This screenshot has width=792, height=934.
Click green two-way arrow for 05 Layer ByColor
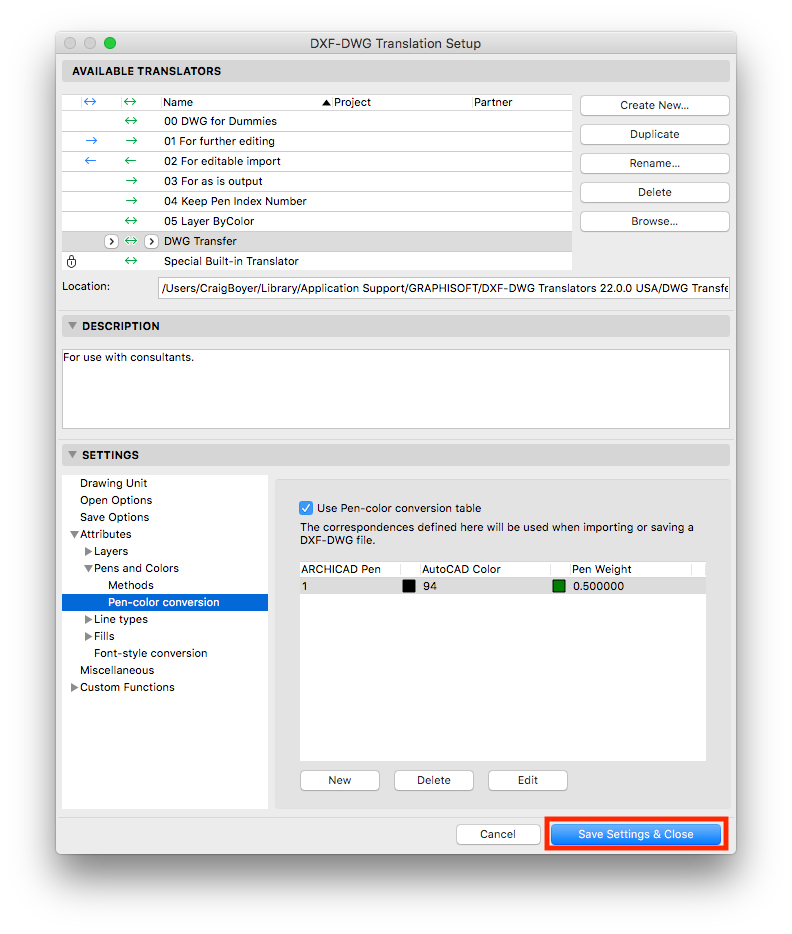(x=130, y=221)
